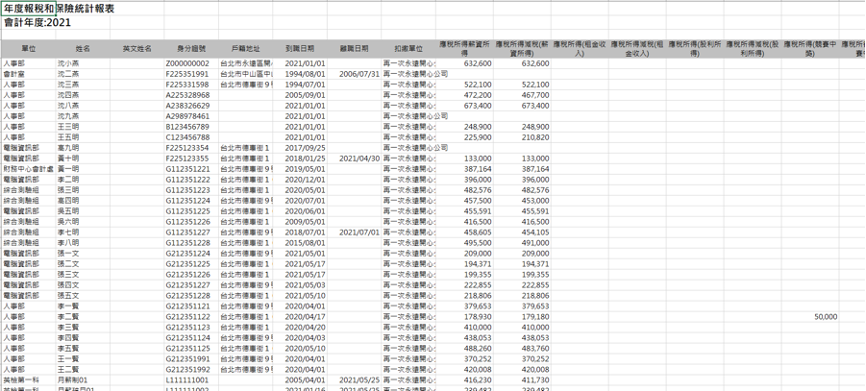Select the 到職日期 header cell
866x391 pixels.
click(300, 49)
